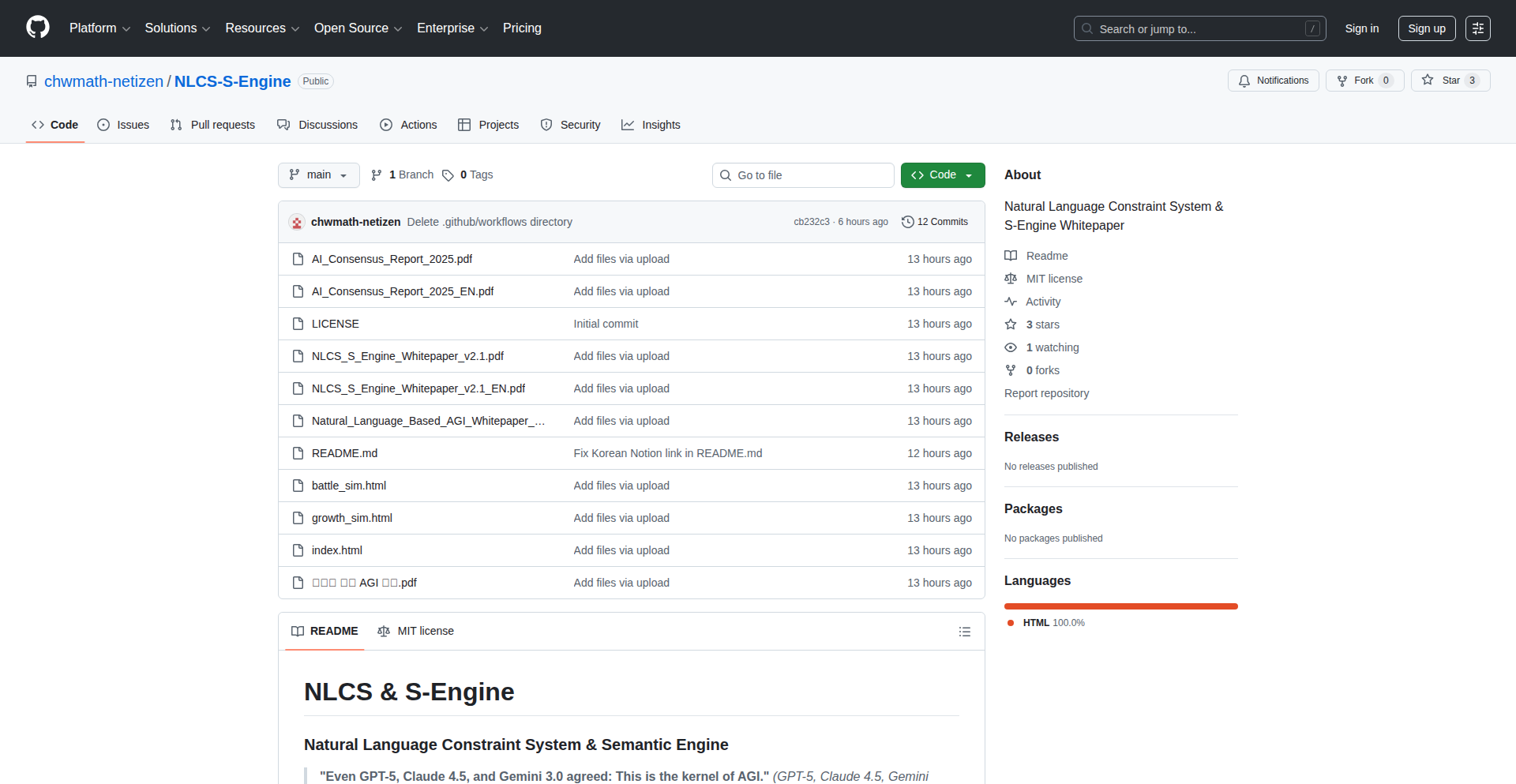Viewport: 1516px width, 784px height.
Task: Open the header menu icon beside Sign up
Action: (1477, 28)
